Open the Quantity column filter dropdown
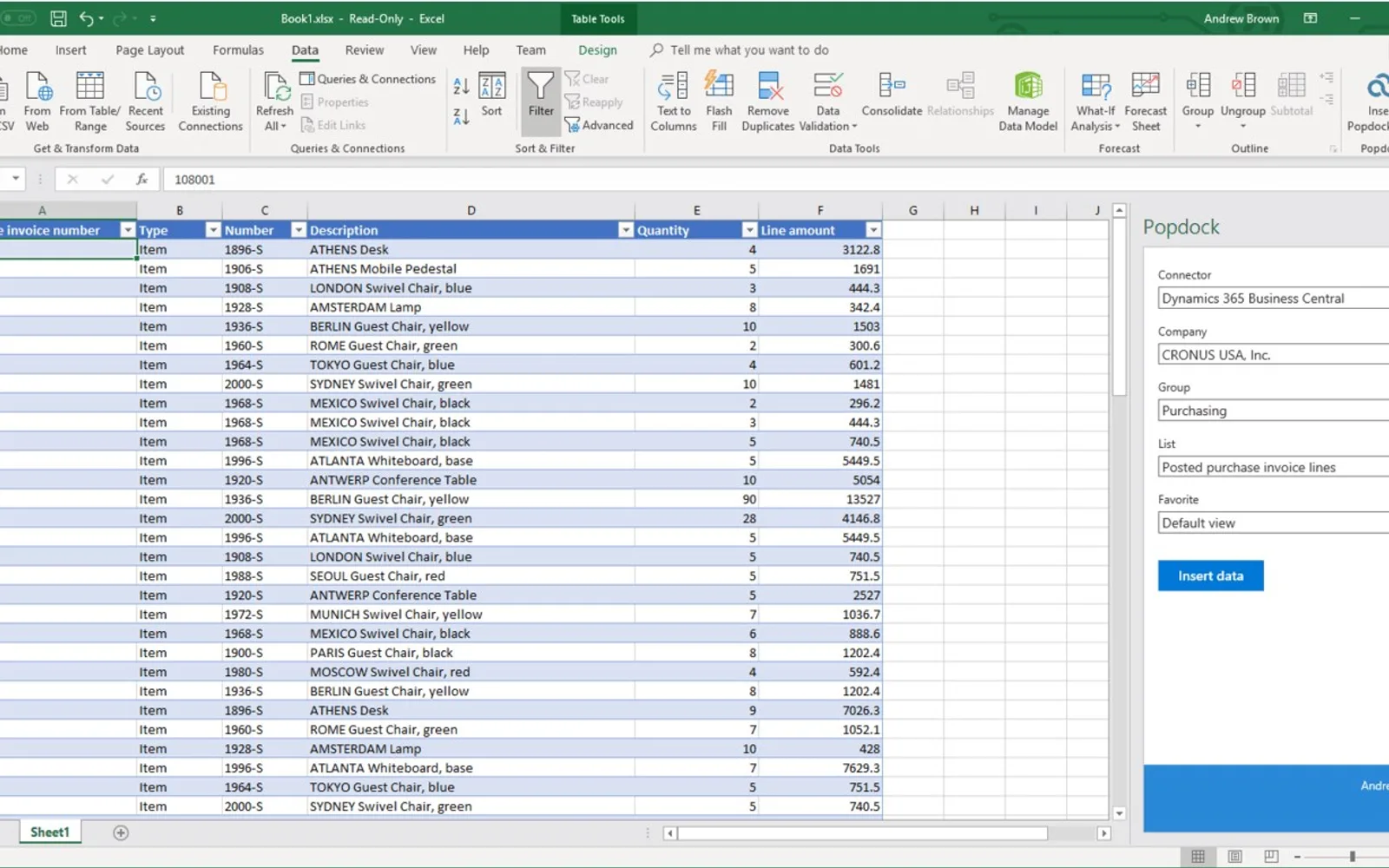 749,230
